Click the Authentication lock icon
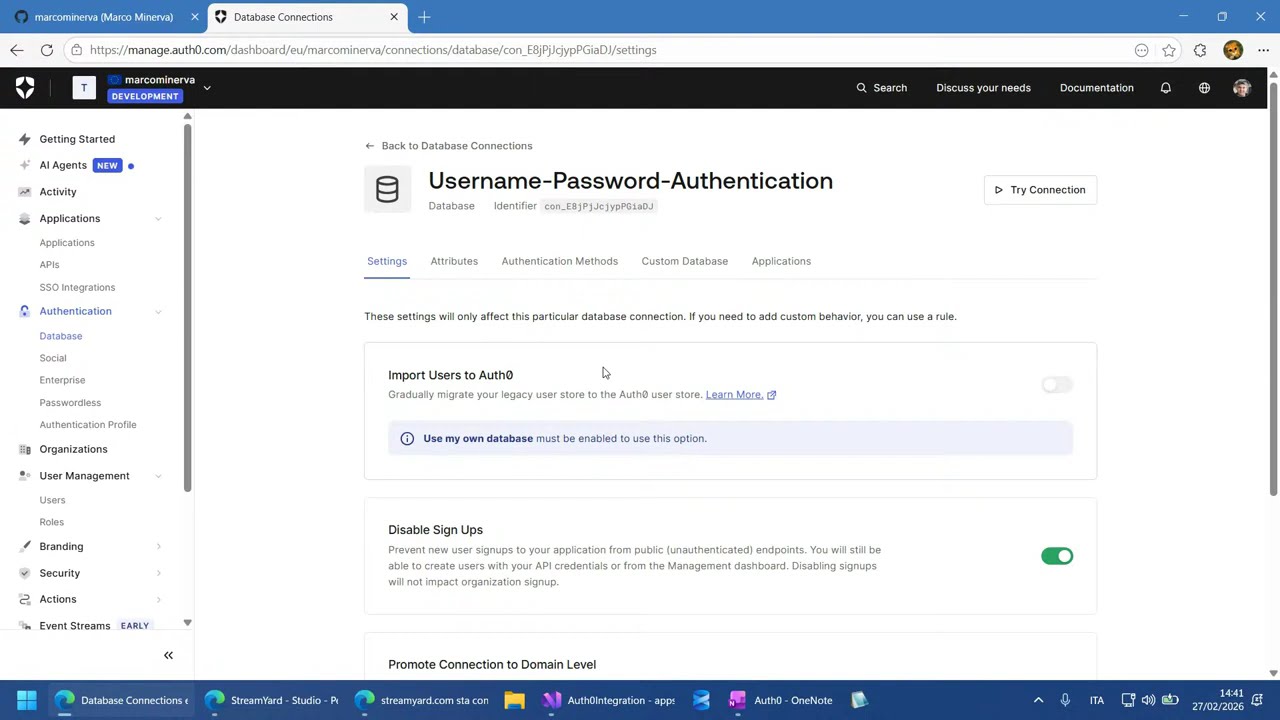Viewport: 1280px width, 720px height. 25,311
